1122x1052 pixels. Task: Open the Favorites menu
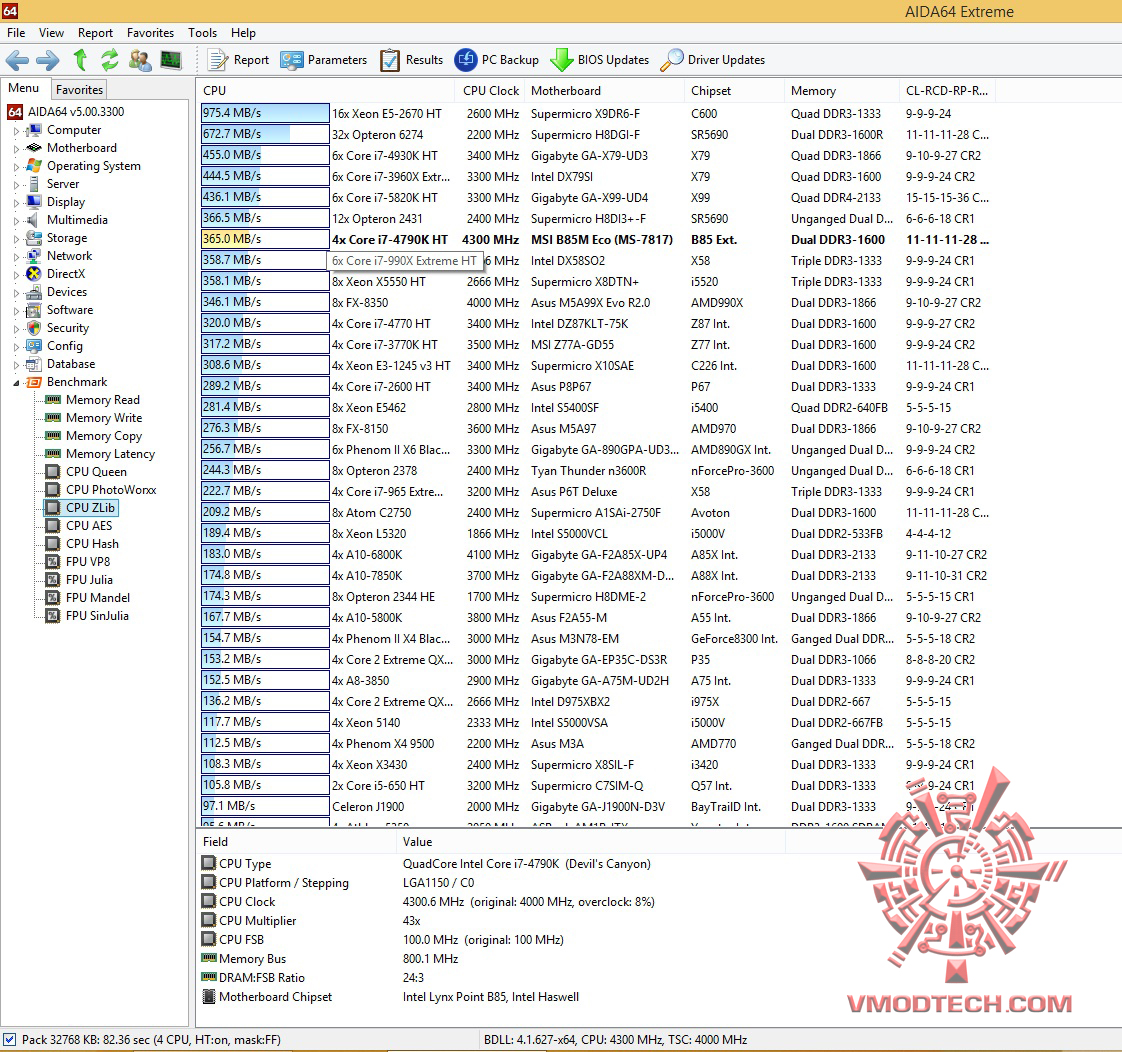[150, 33]
